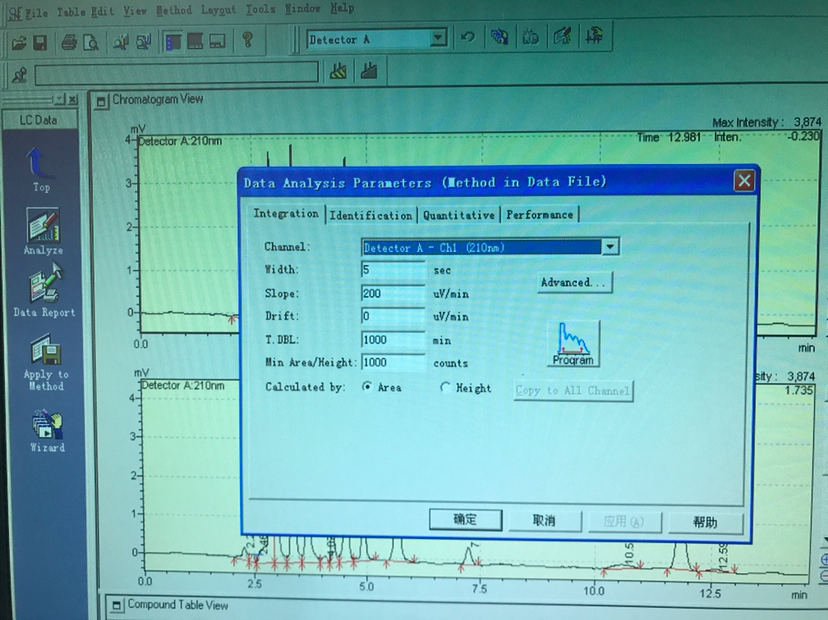Open the Help menu
Viewport: 828px width, 620px height.
pos(342,8)
